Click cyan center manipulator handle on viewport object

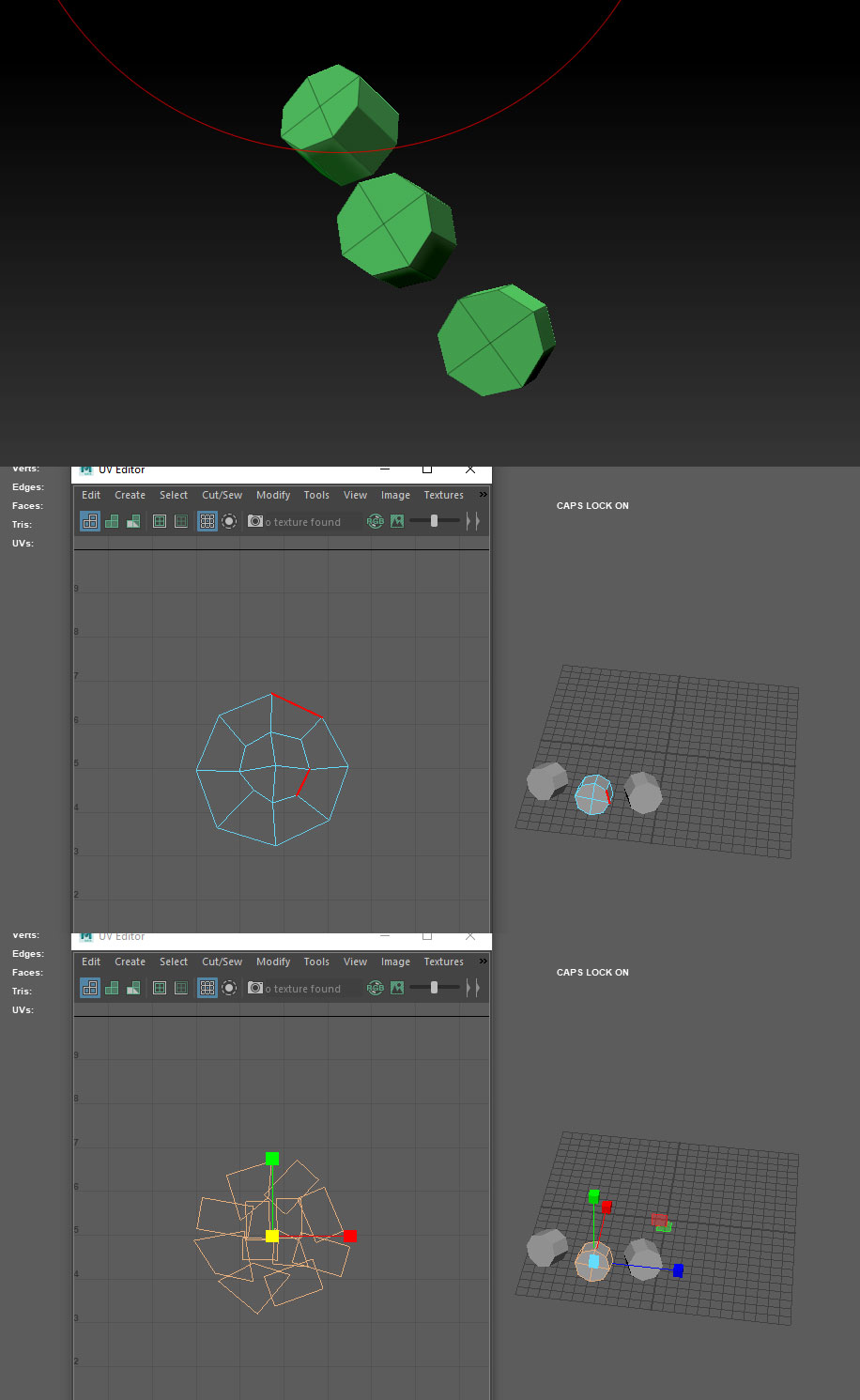(x=593, y=1262)
